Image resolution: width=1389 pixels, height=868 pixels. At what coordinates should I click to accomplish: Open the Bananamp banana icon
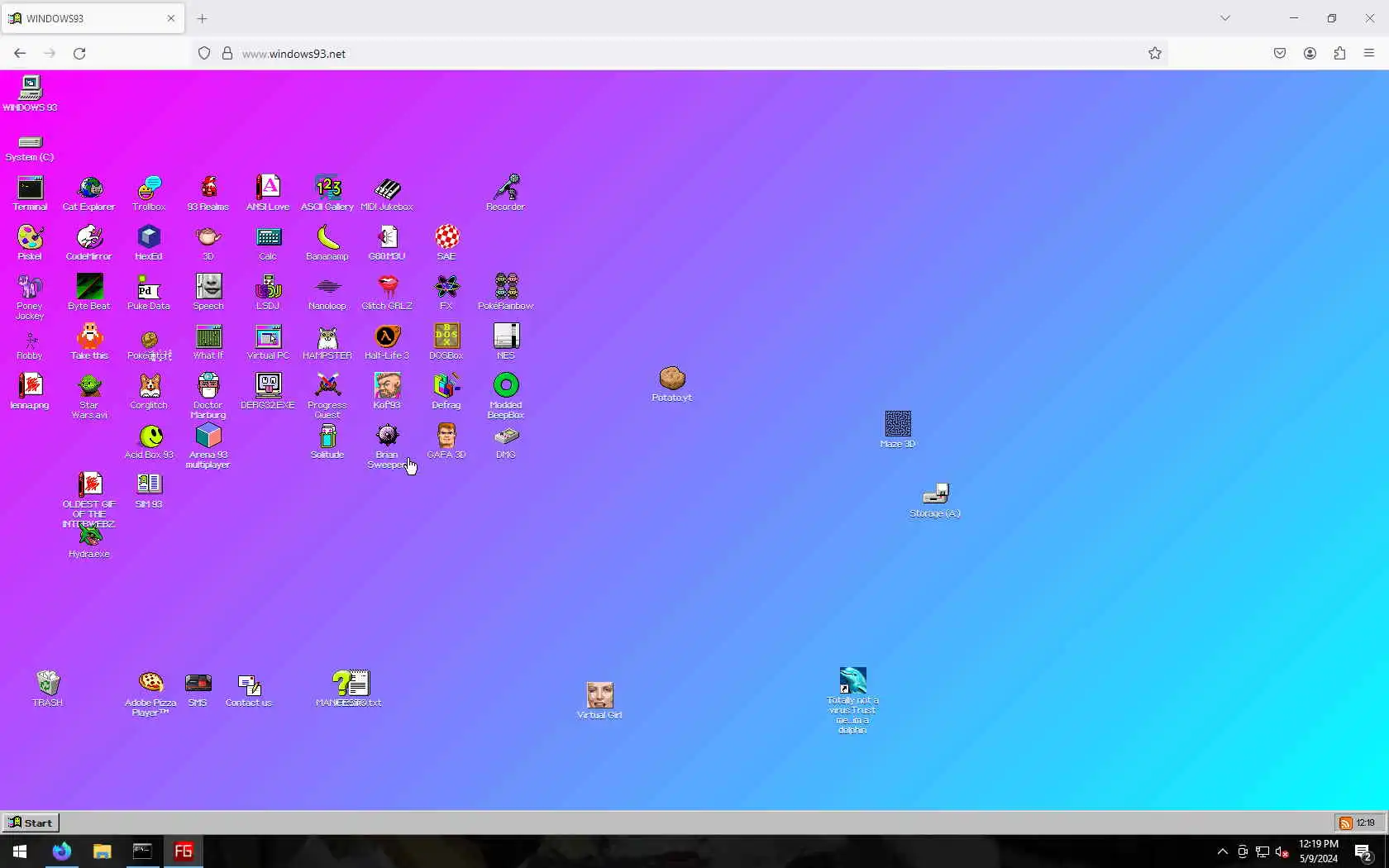point(327,243)
